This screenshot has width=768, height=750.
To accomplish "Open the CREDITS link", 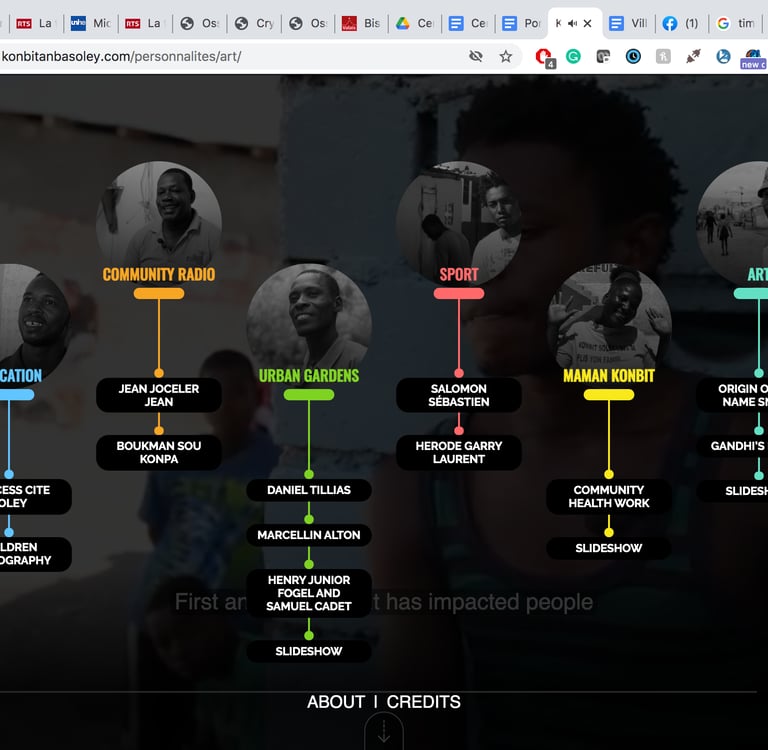I will coord(424,702).
